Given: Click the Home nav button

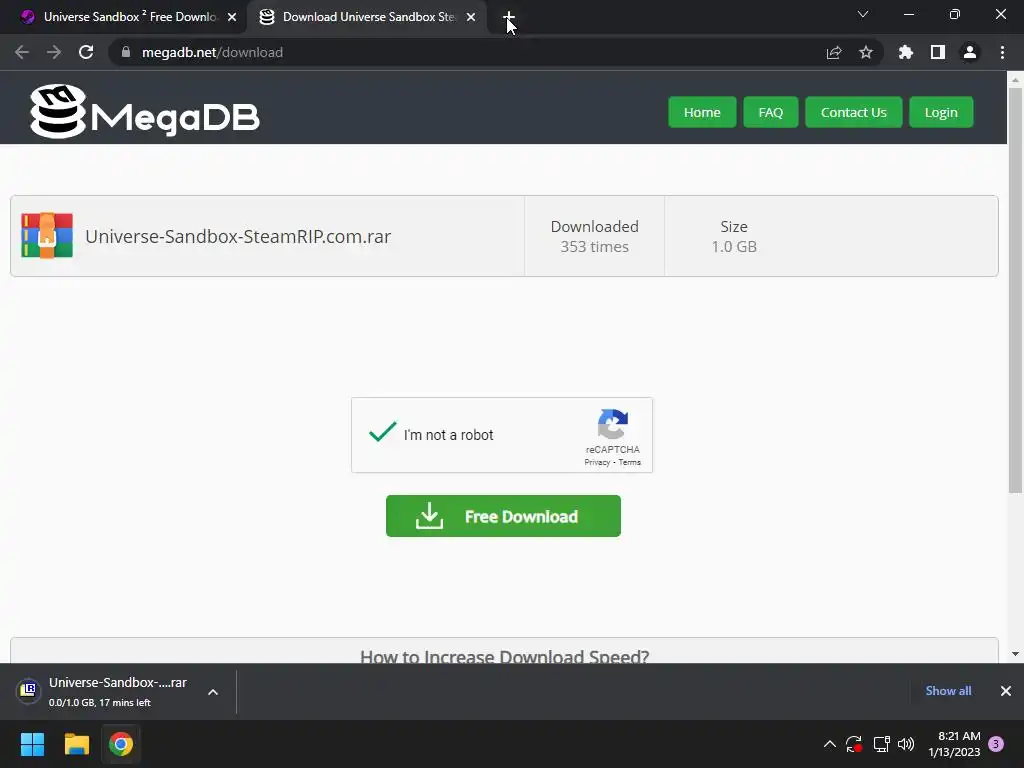Looking at the screenshot, I should click(702, 112).
